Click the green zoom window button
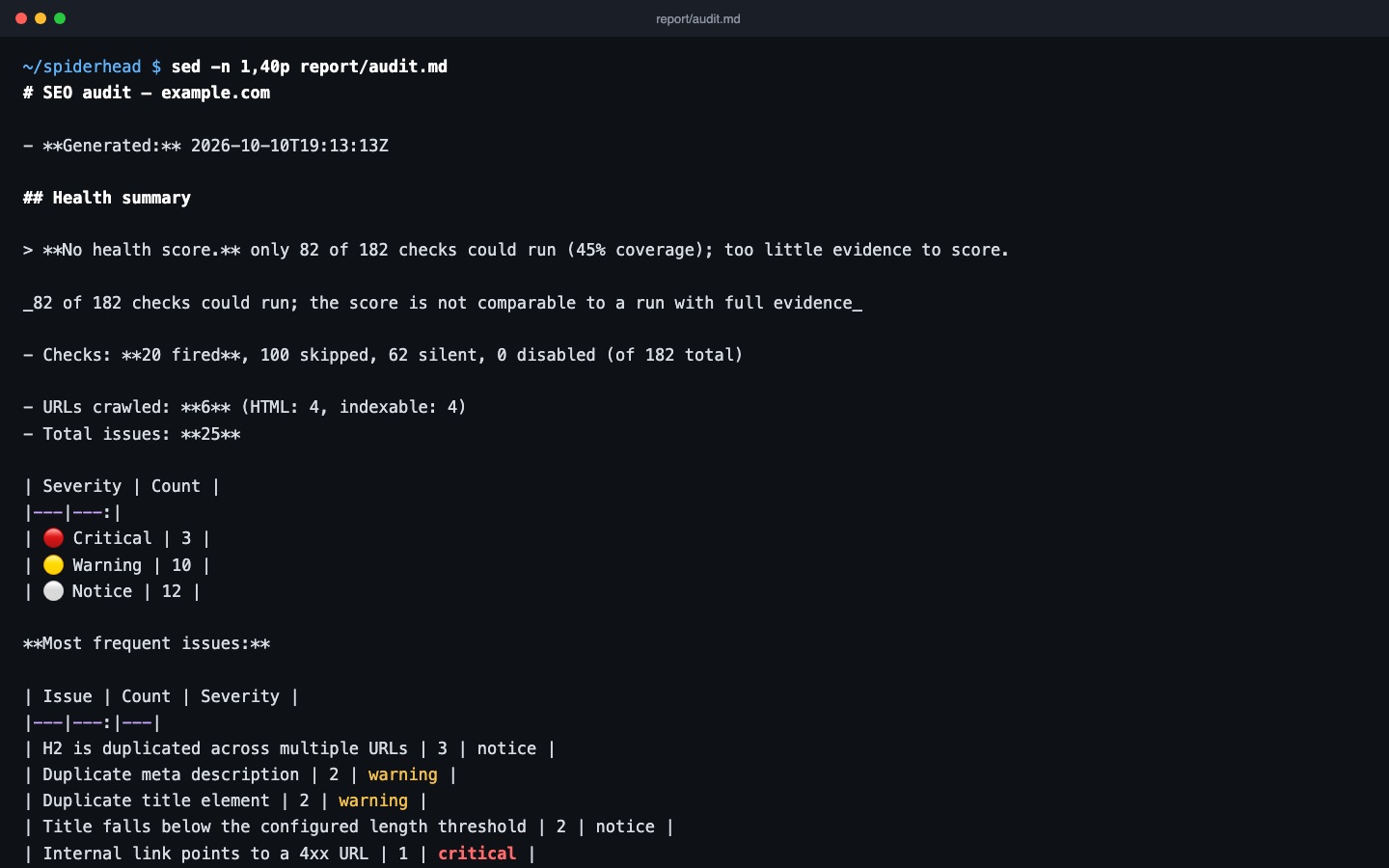The image size is (1389, 868). 60,18
